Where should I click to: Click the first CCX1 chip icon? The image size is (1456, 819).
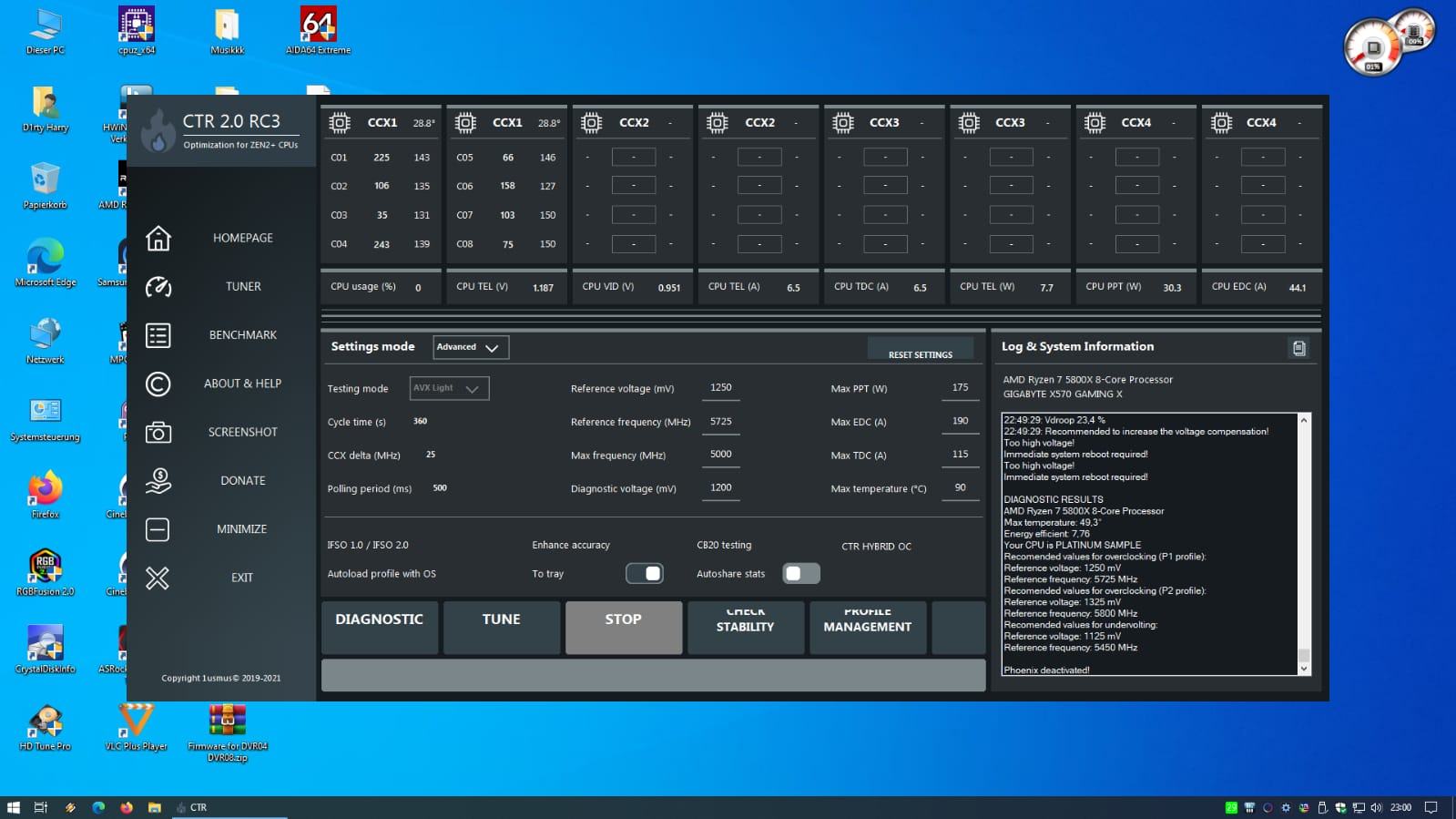(x=340, y=122)
